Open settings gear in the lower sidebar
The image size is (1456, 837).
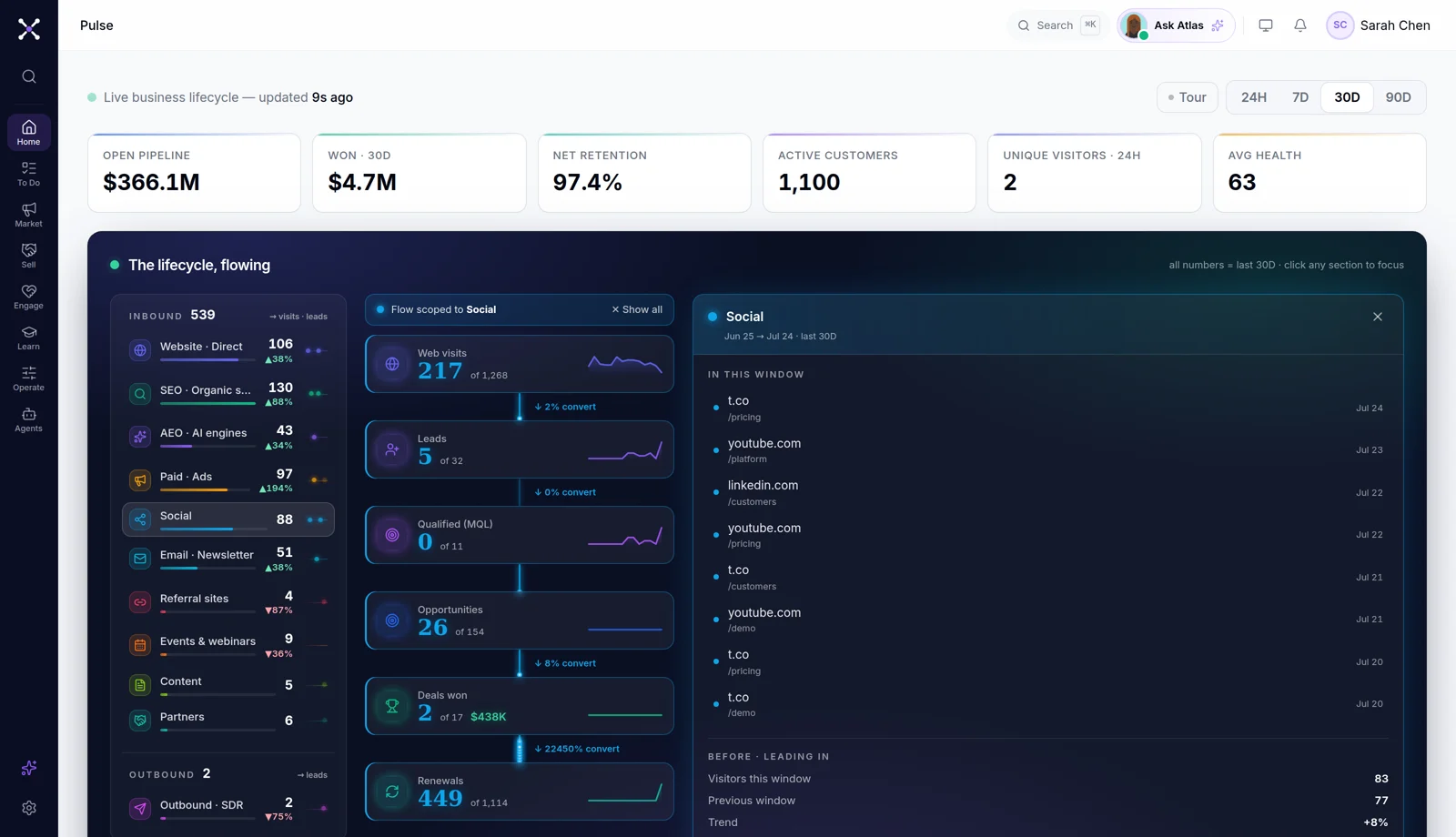point(29,808)
